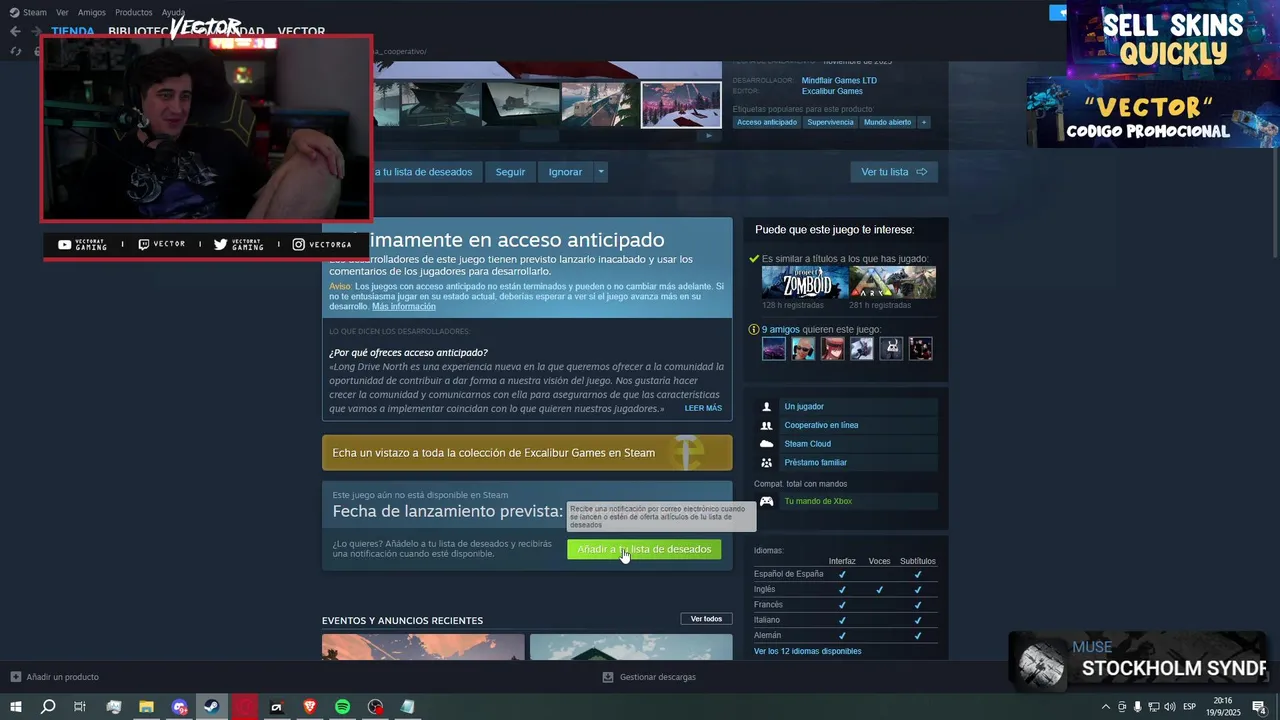1280x720 pixels.
Task: Show hidden system tray icons
Action: (1105, 707)
